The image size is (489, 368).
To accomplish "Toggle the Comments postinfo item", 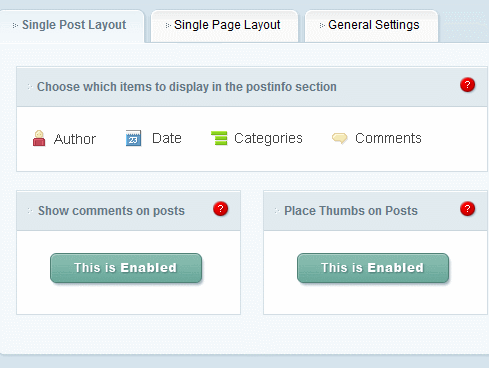I will [x=377, y=138].
